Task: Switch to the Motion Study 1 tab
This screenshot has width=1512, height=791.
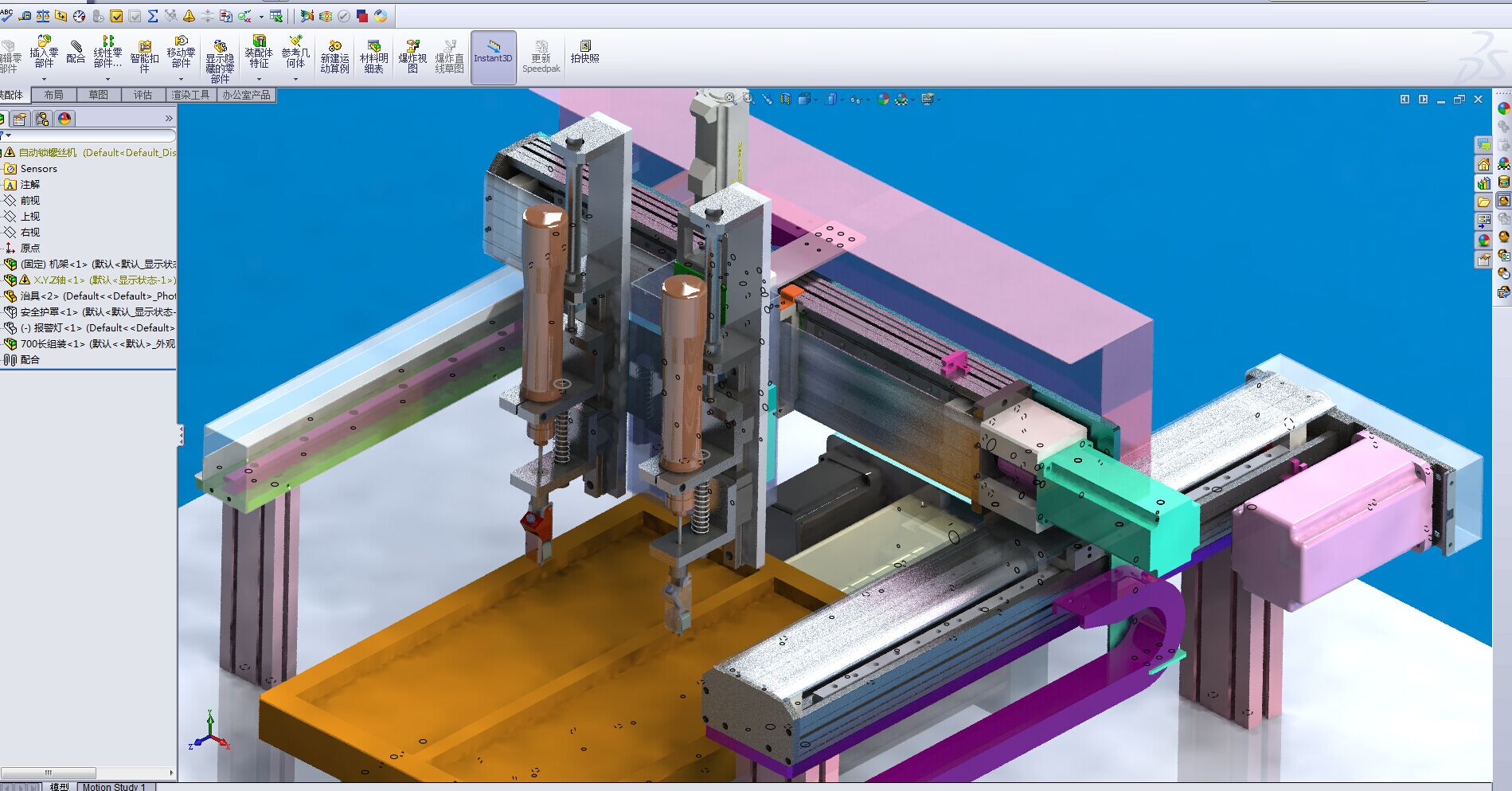Action: (x=114, y=787)
